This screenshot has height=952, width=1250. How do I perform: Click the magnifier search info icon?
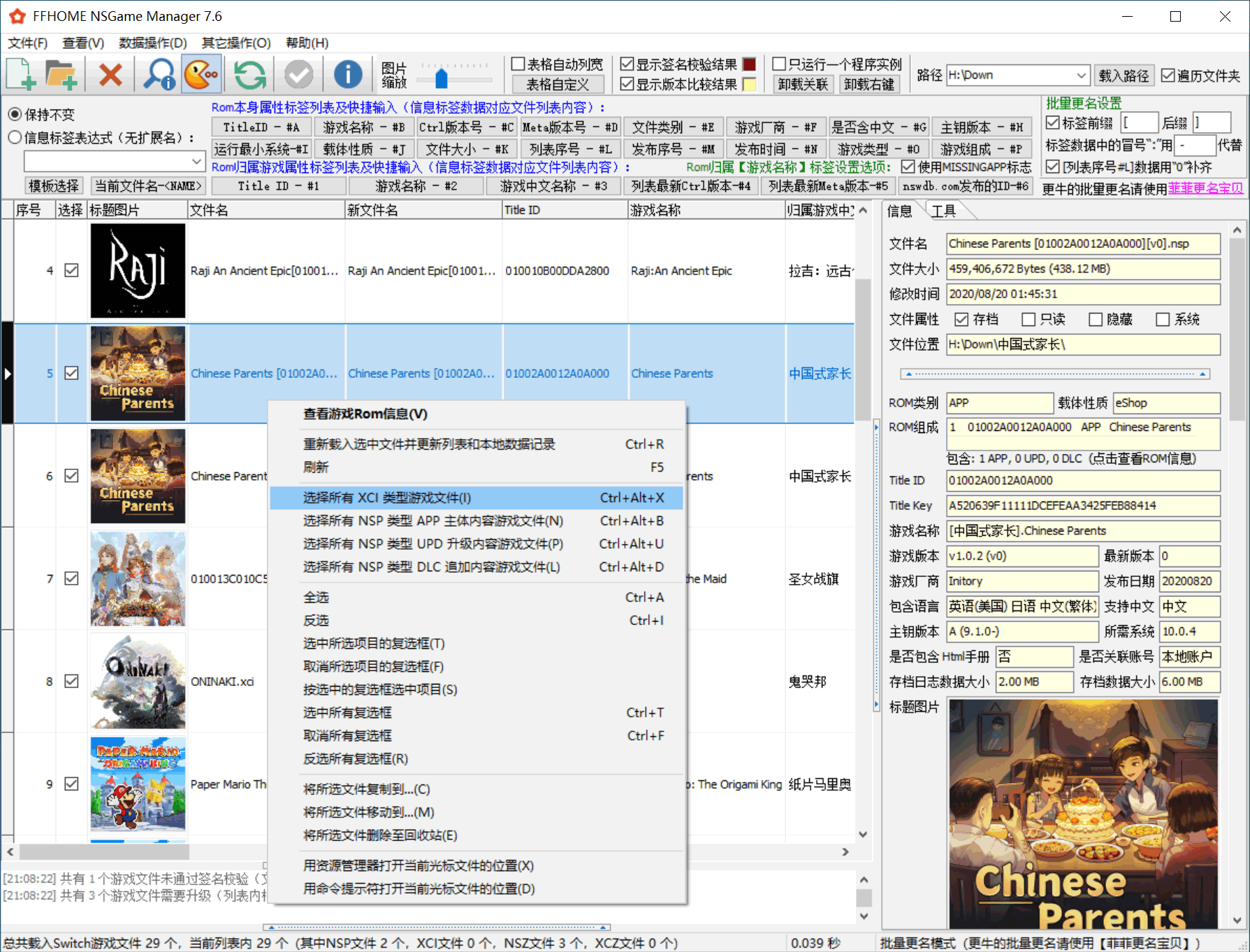[x=159, y=74]
